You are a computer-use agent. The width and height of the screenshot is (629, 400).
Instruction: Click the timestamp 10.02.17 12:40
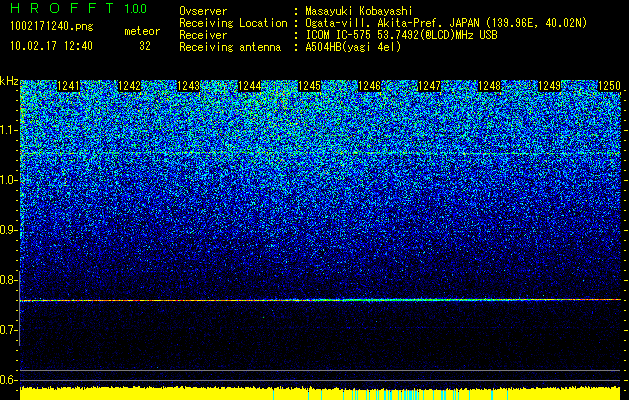click(51, 46)
